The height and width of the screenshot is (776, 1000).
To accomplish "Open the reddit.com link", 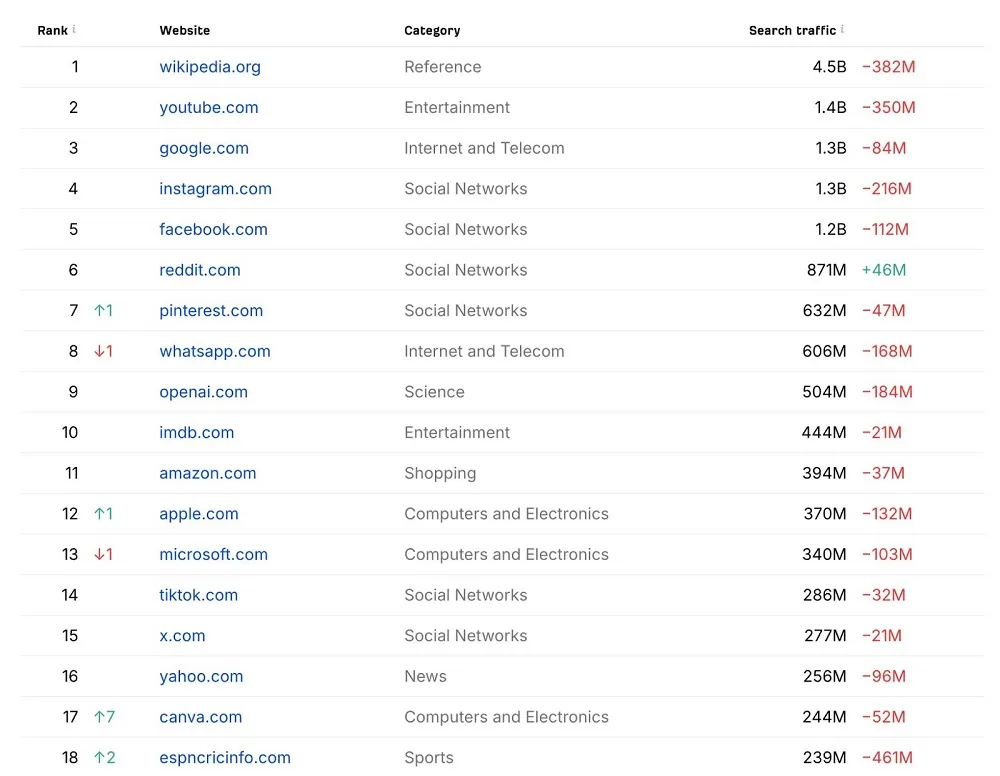I will [x=200, y=270].
